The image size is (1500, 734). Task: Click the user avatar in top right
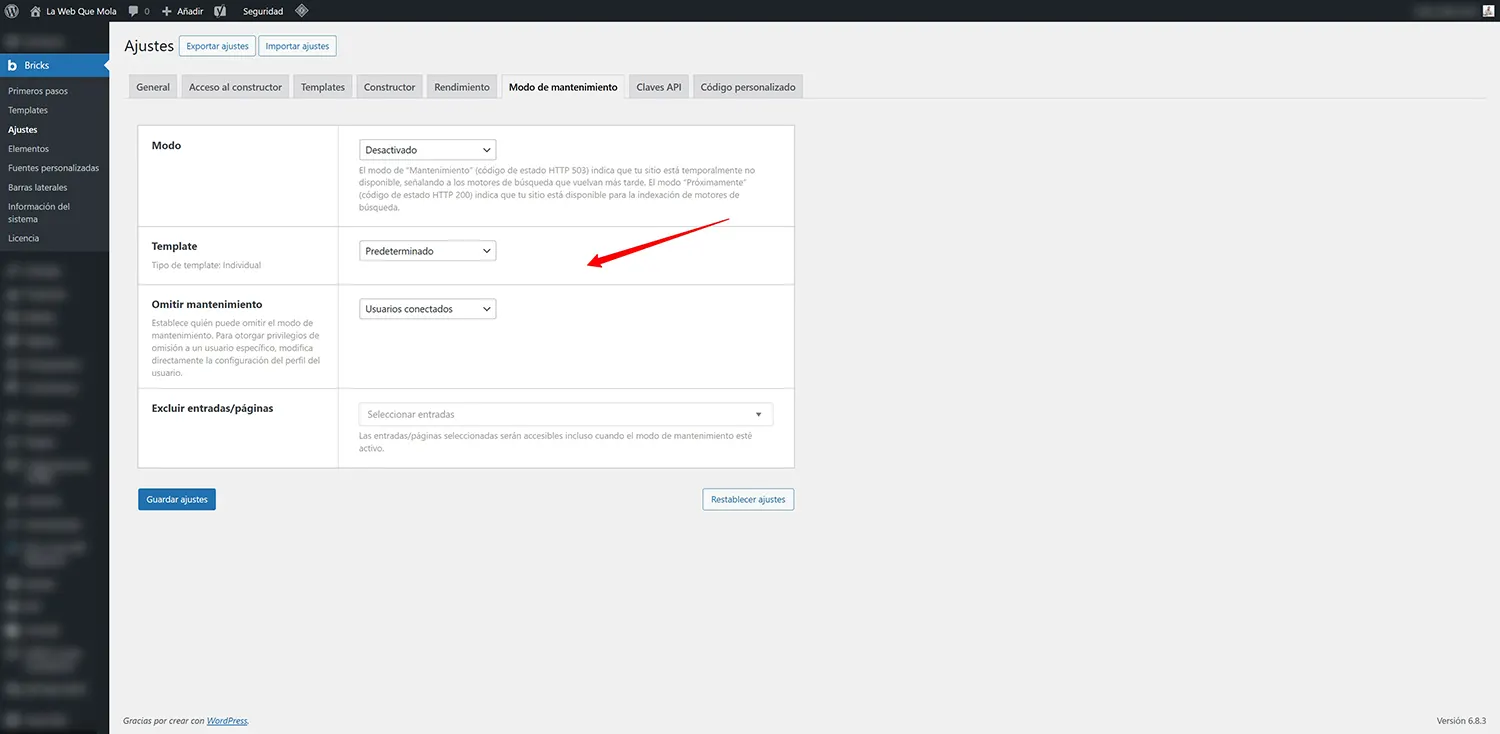(x=1488, y=11)
